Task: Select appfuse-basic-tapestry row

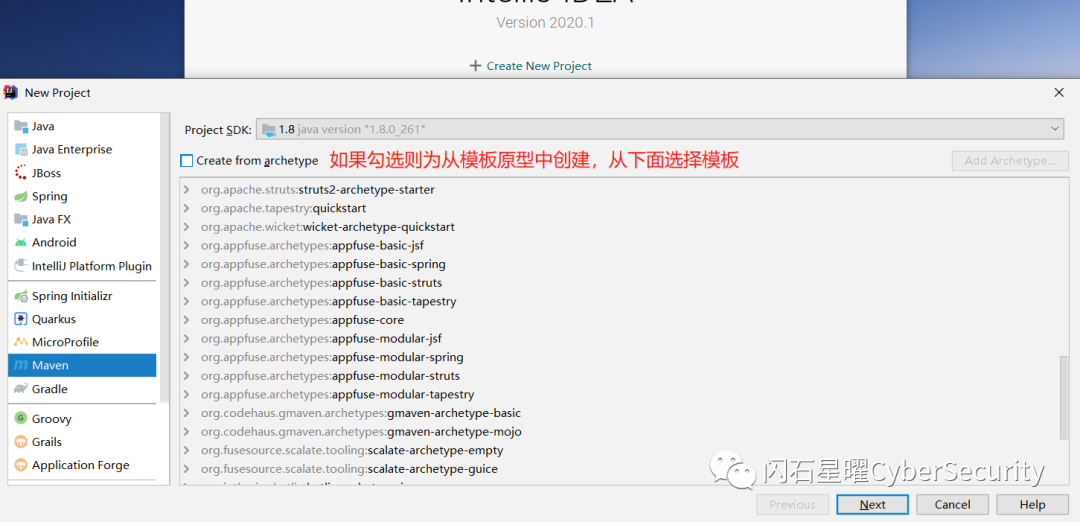Action: point(619,302)
